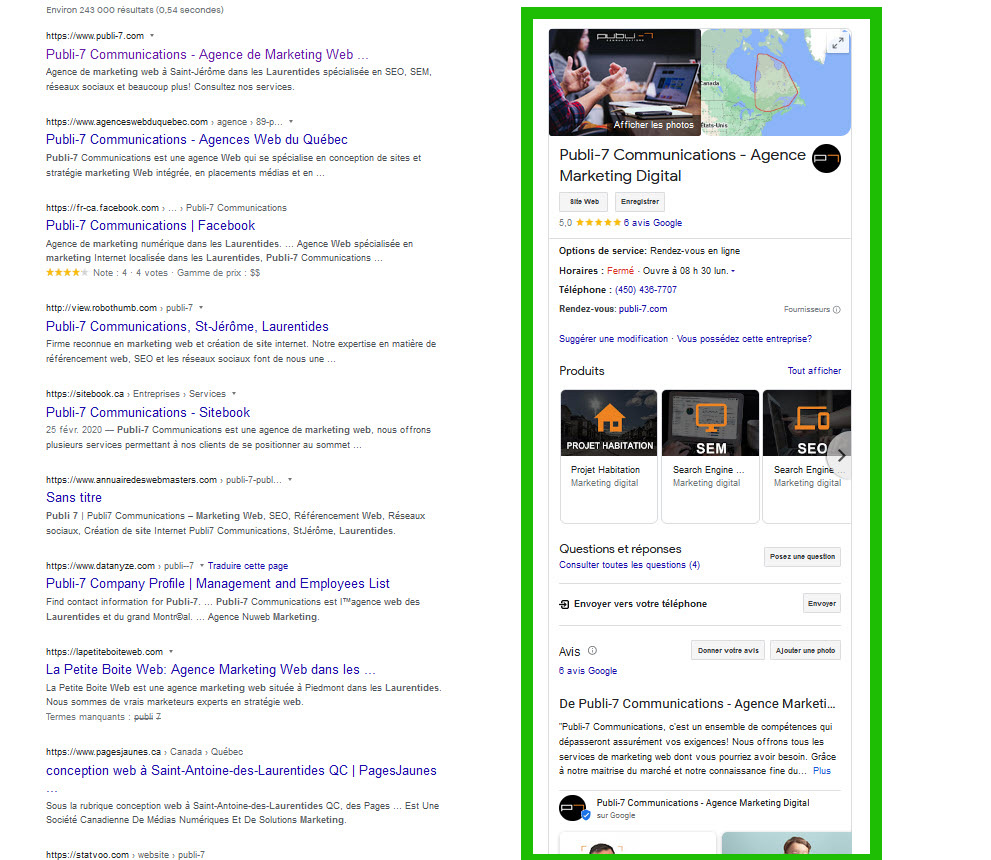Image resolution: width=991 pixels, height=860 pixels.
Task: Open the Publi-7 Communications Facebook result
Action: coord(150,226)
